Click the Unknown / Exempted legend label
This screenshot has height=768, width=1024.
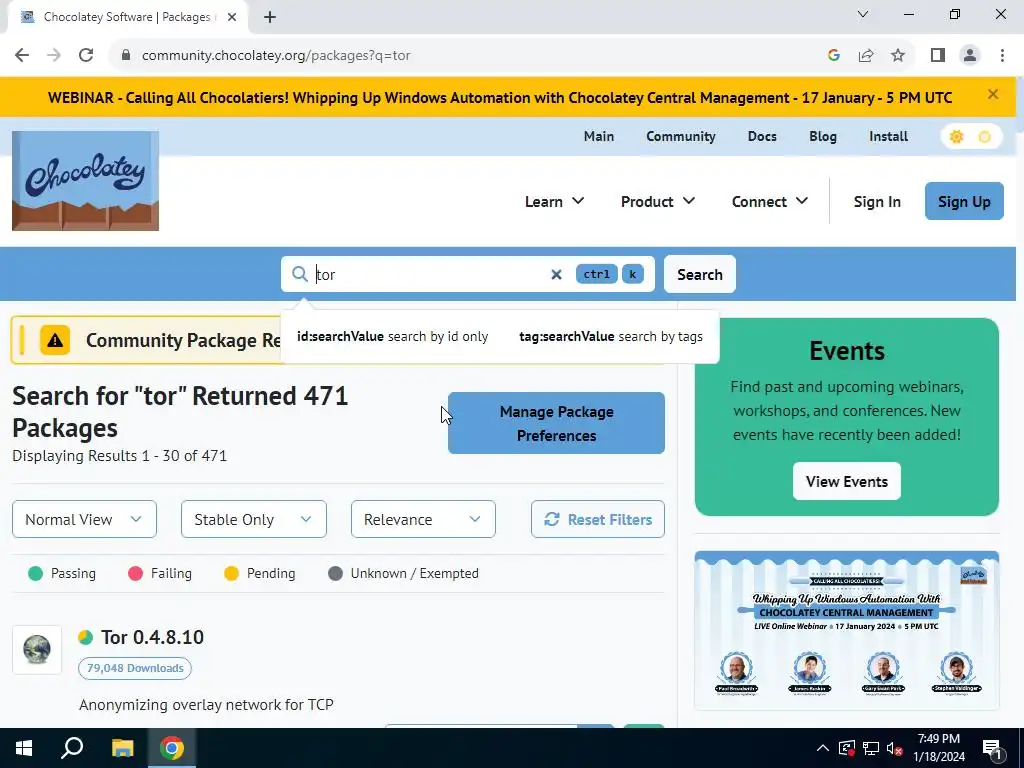(415, 573)
